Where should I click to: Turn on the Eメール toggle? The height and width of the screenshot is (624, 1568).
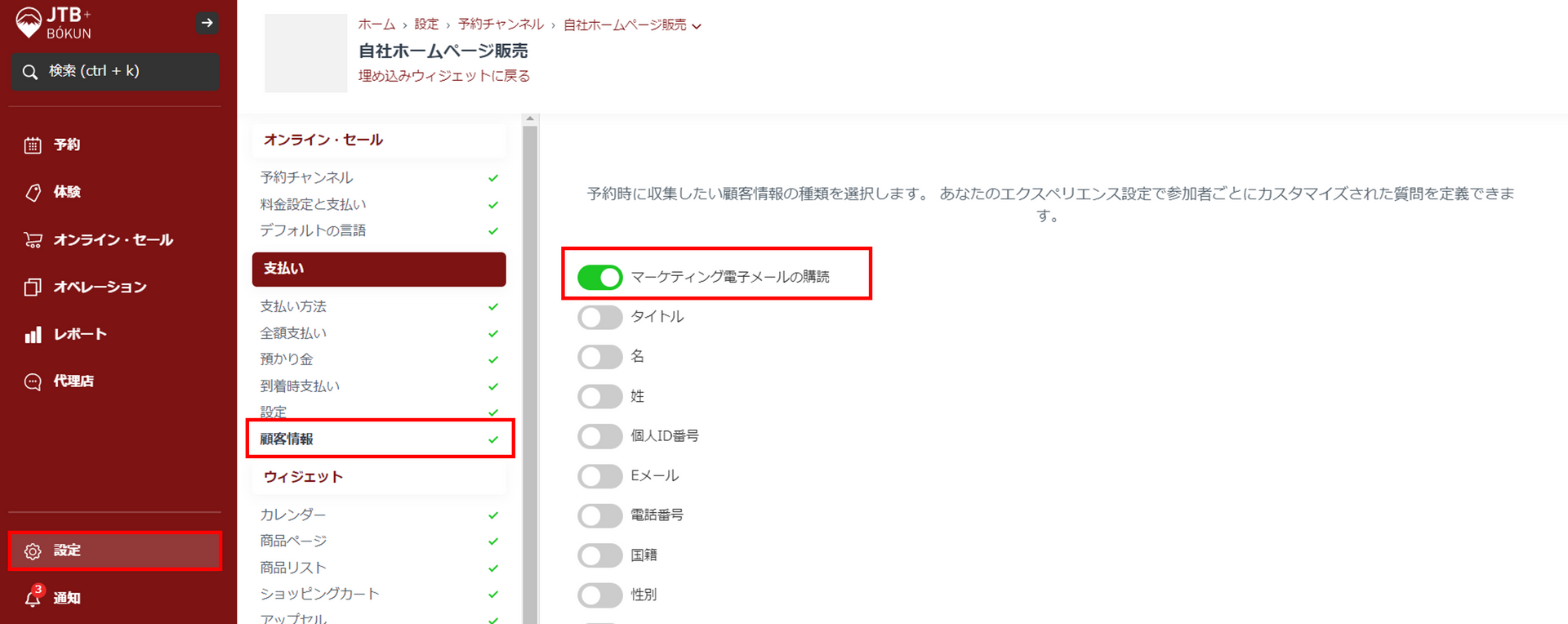tap(599, 476)
